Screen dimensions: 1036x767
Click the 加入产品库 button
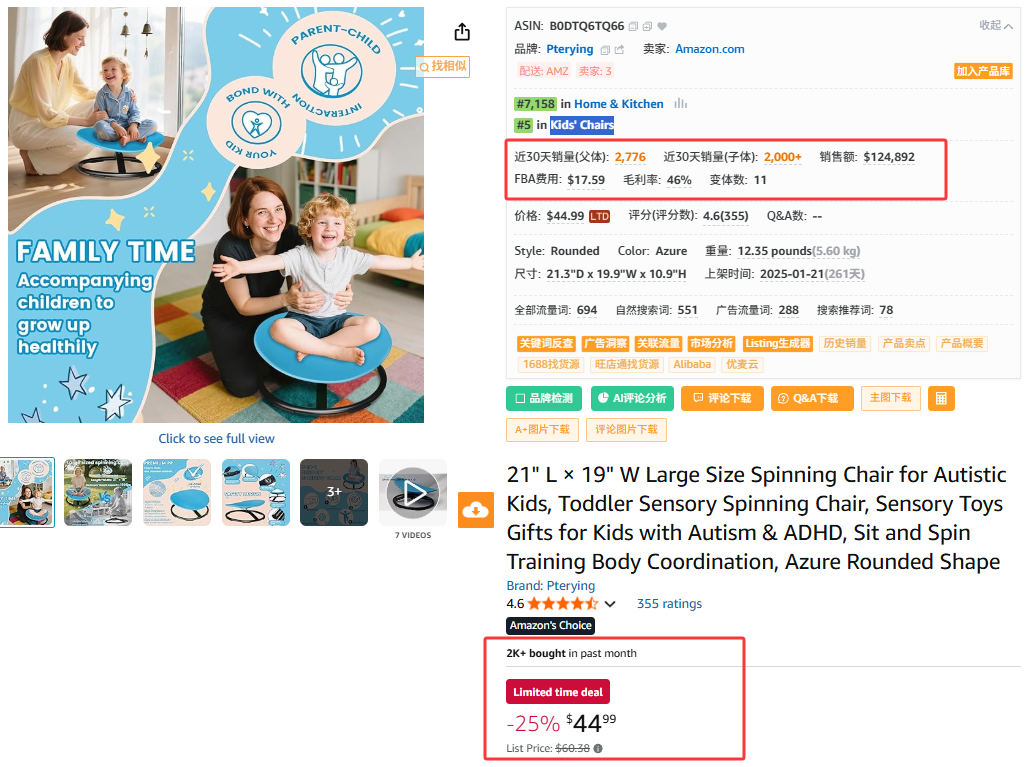tap(983, 71)
